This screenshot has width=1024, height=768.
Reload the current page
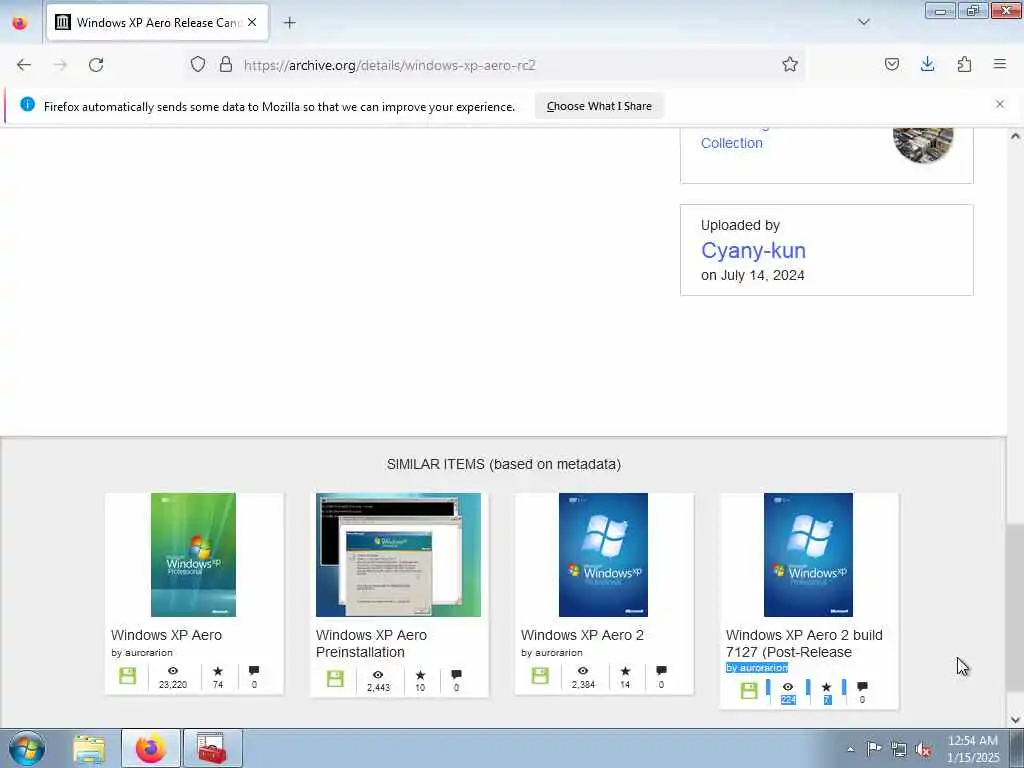point(96,65)
